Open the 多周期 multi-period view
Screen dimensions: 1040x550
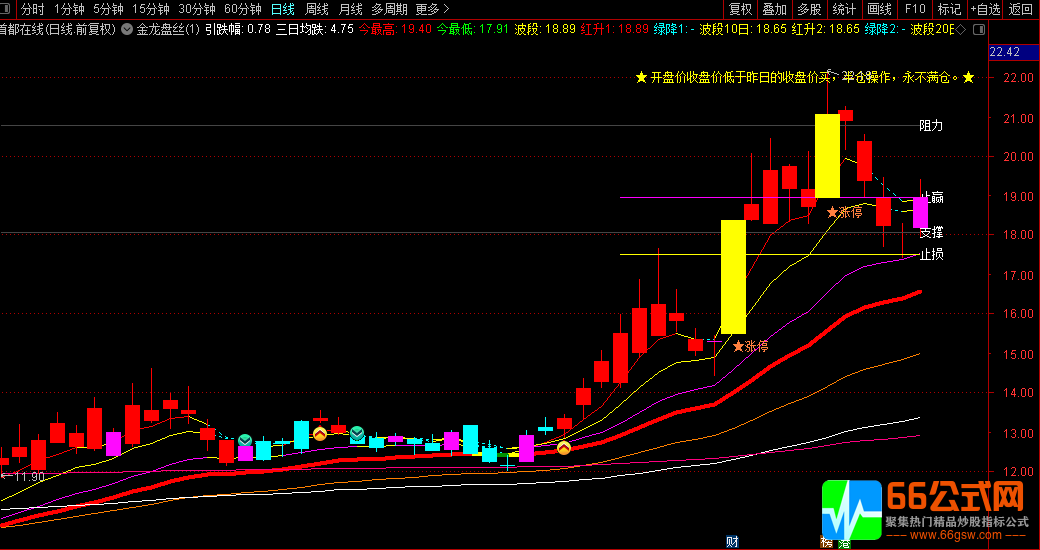tap(389, 9)
